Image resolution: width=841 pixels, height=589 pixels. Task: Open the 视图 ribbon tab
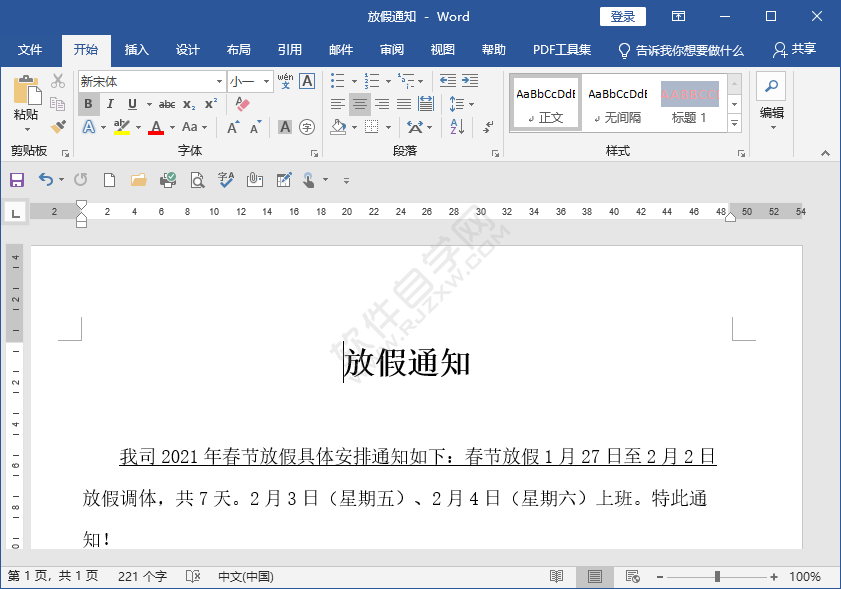pyautogui.click(x=442, y=49)
